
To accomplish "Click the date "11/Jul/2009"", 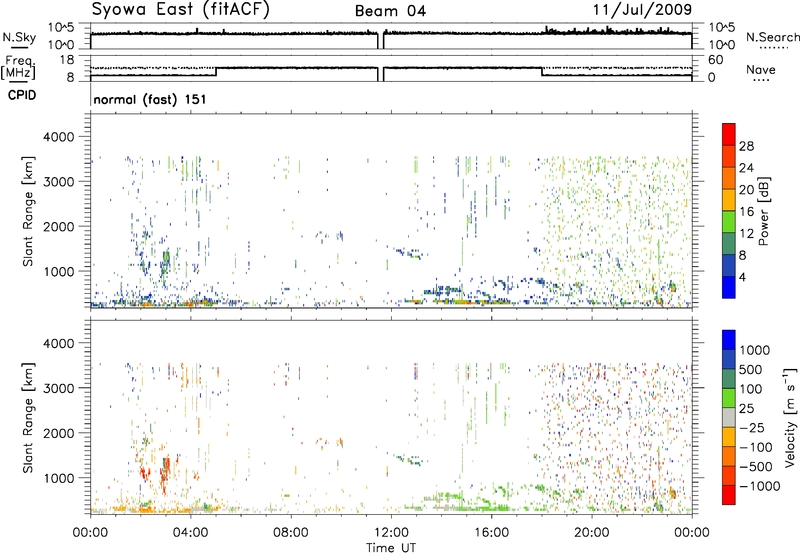I will (x=642, y=10).
